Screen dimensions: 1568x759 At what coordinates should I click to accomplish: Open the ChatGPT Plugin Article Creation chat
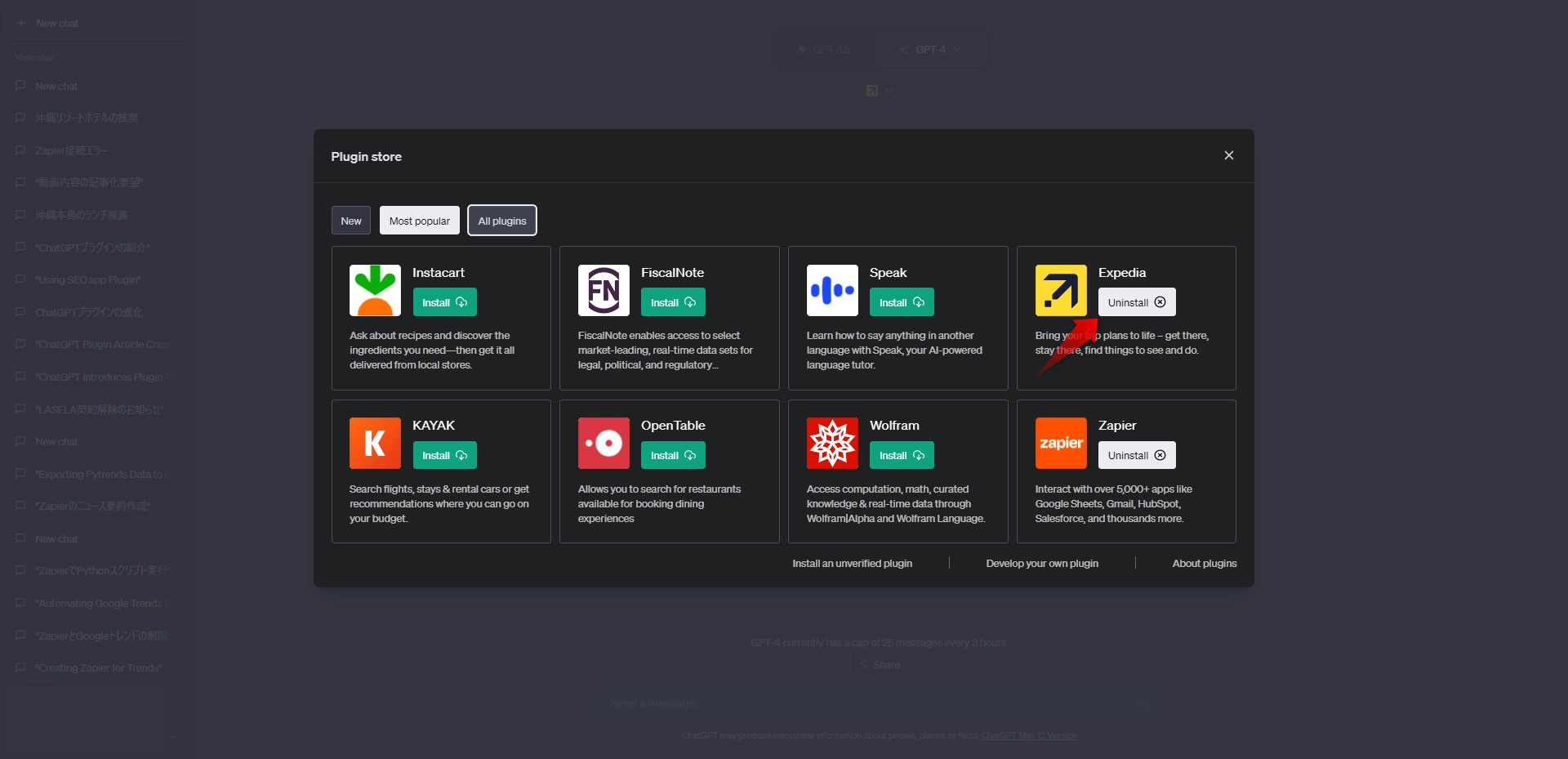pyautogui.click(x=96, y=344)
